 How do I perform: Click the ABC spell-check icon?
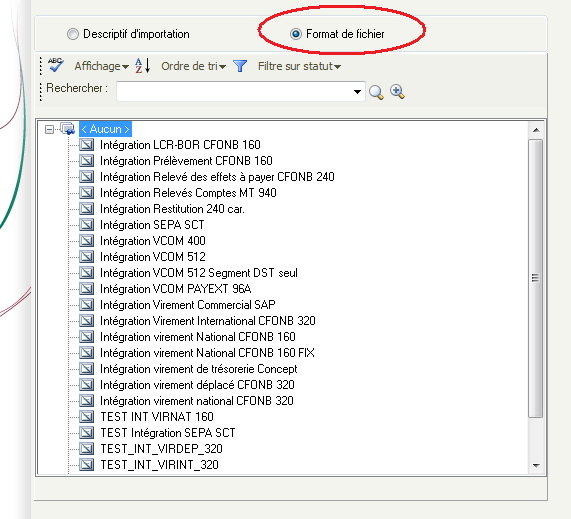(55, 65)
